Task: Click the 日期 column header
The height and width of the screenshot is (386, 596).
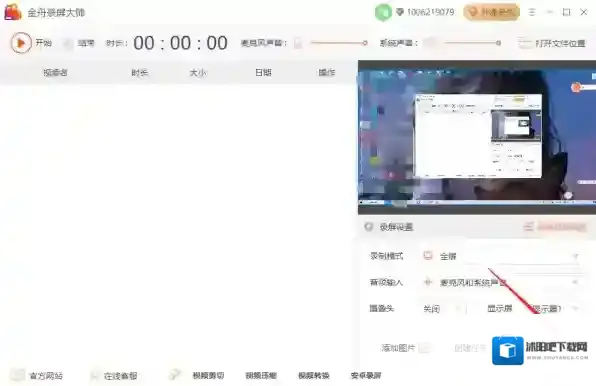Action: click(263, 72)
